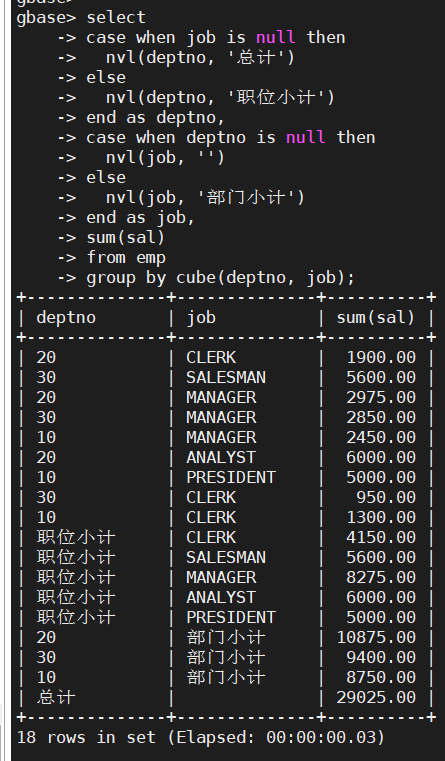
Task: Click 部门小计 in the 8750.00 row
Action: click(226, 677)
